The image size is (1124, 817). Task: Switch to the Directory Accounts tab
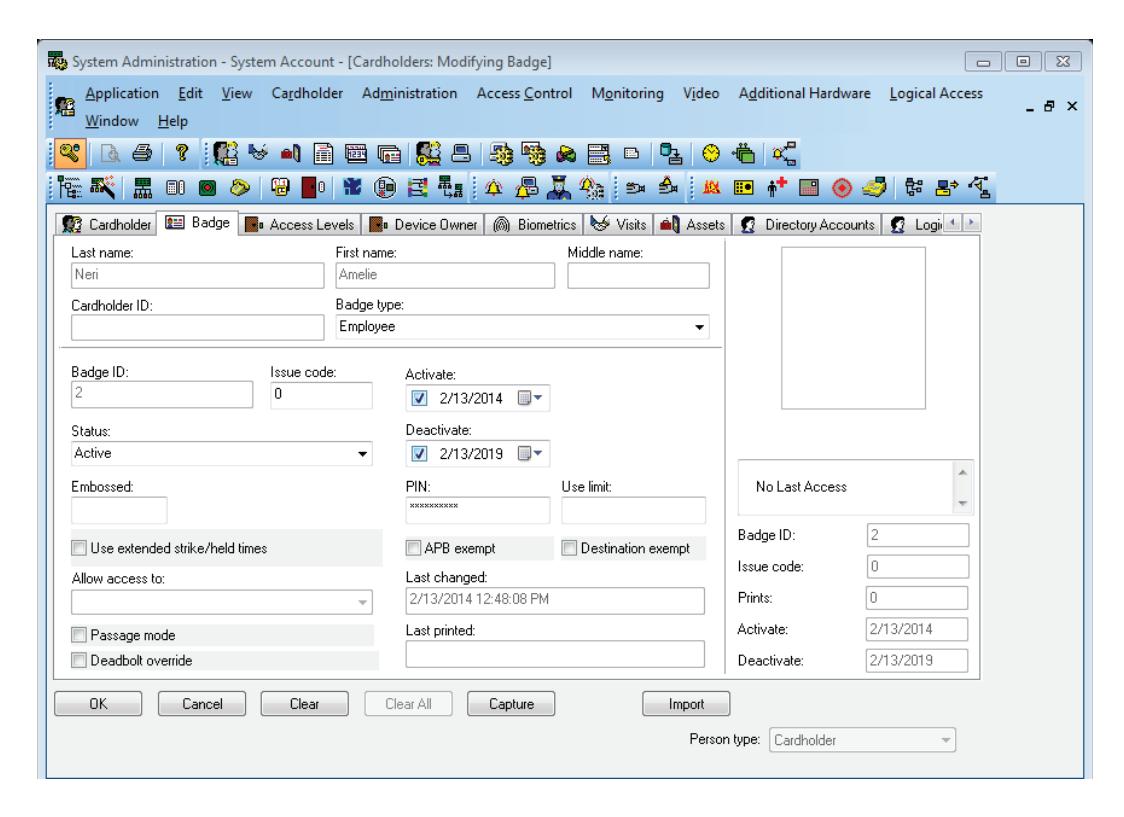coord(808,224)
